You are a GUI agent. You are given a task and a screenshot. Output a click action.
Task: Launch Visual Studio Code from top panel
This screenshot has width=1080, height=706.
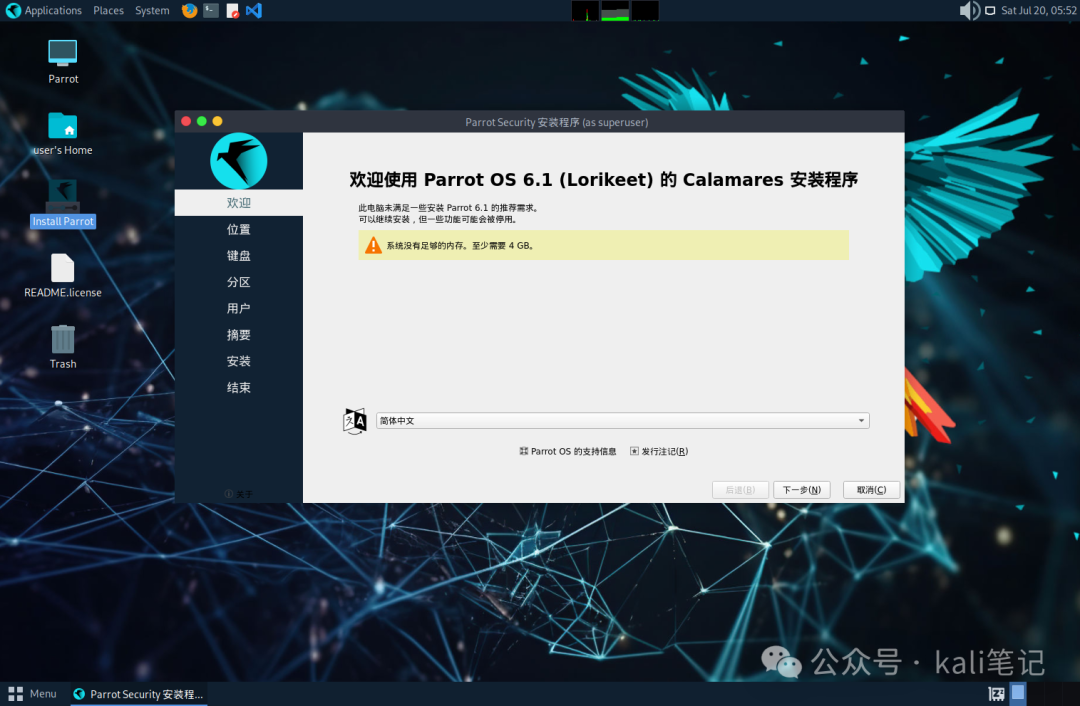[254, 10]
